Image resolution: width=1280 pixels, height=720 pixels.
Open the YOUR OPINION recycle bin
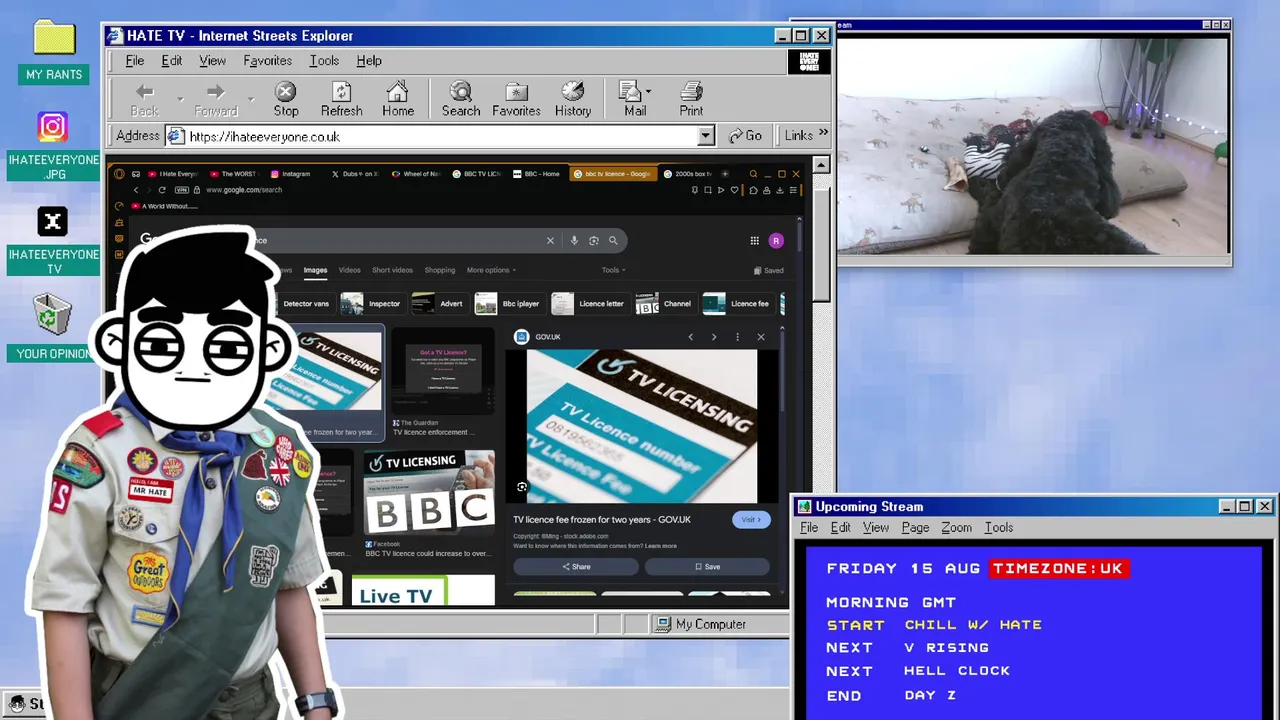(x=52, y=315)
